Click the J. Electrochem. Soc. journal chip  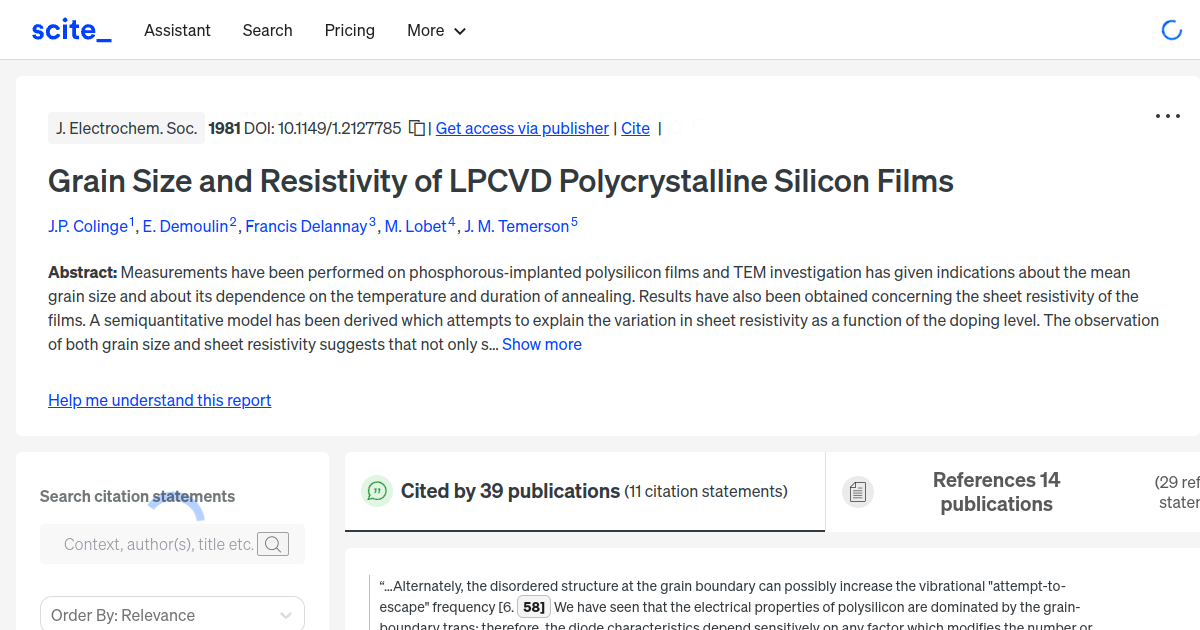[126, 128]
